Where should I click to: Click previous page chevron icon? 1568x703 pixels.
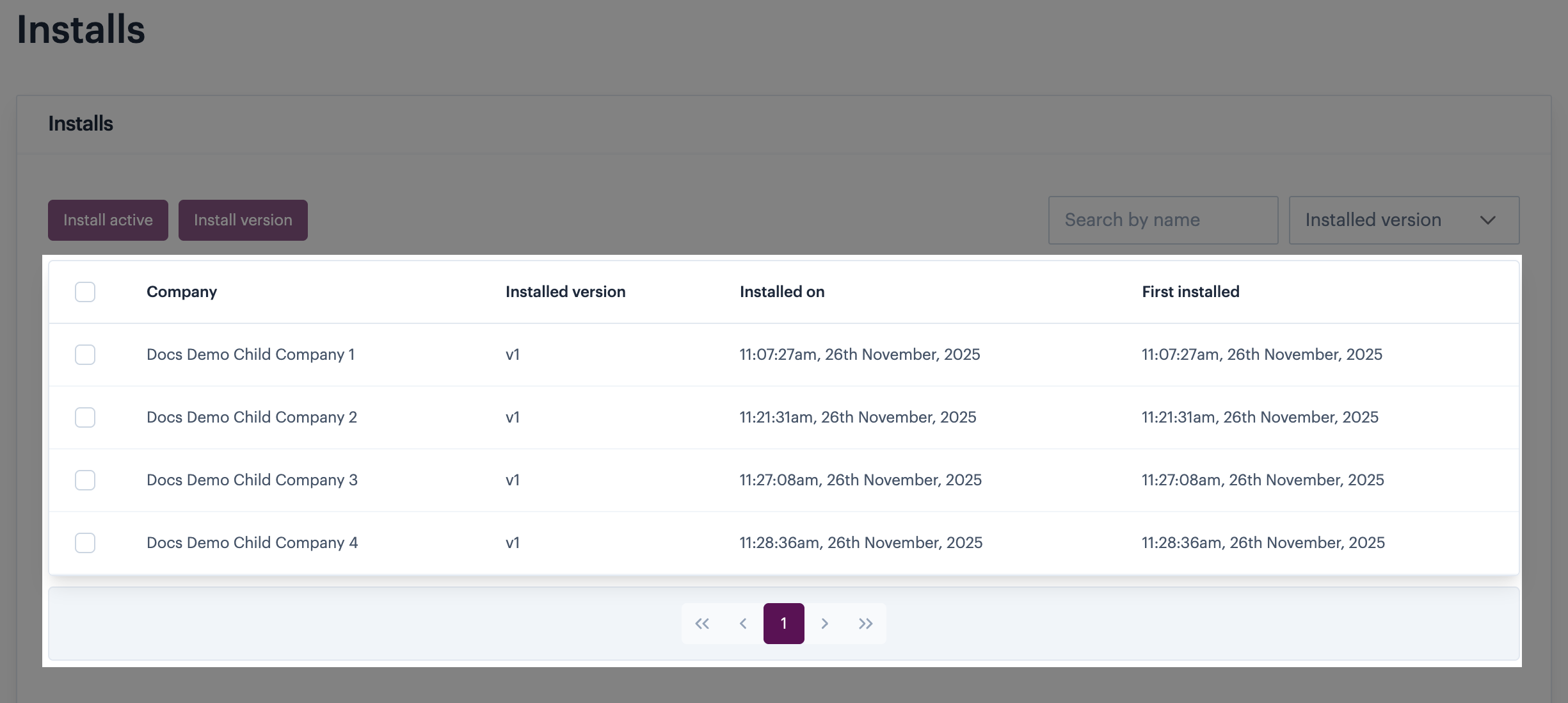[x=743, y=624]
